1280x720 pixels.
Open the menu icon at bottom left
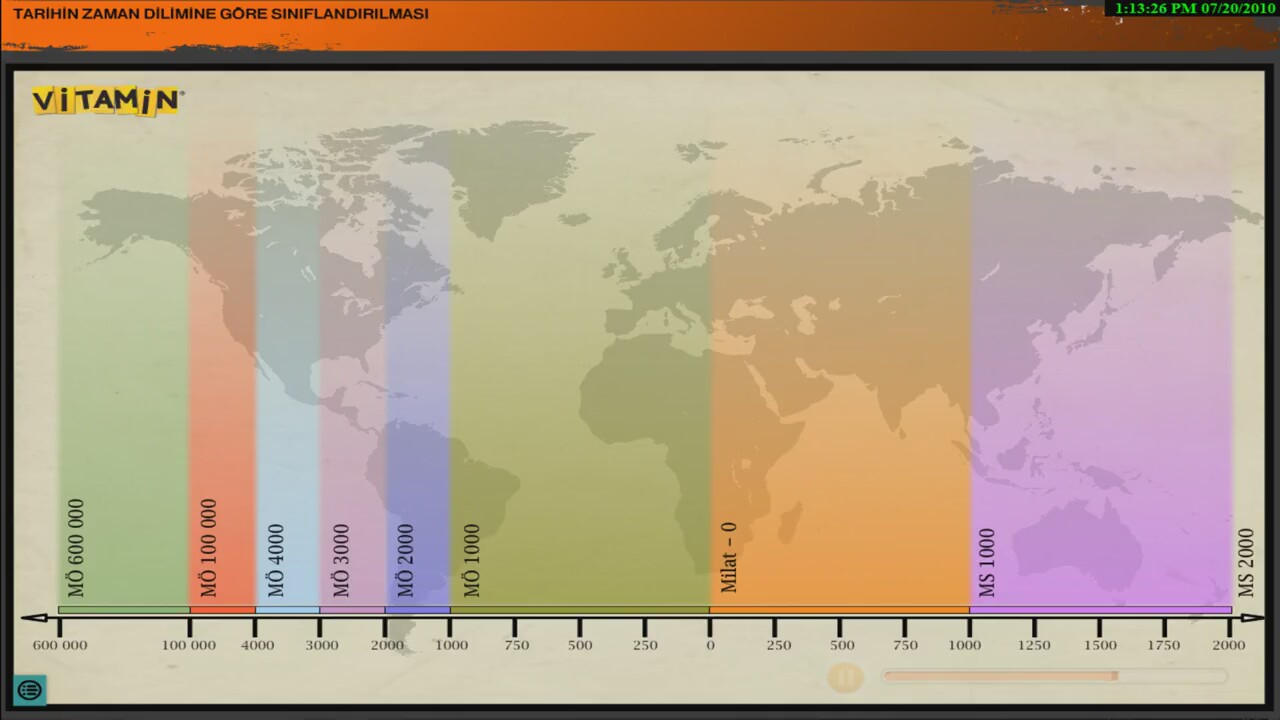pos(29,689)
